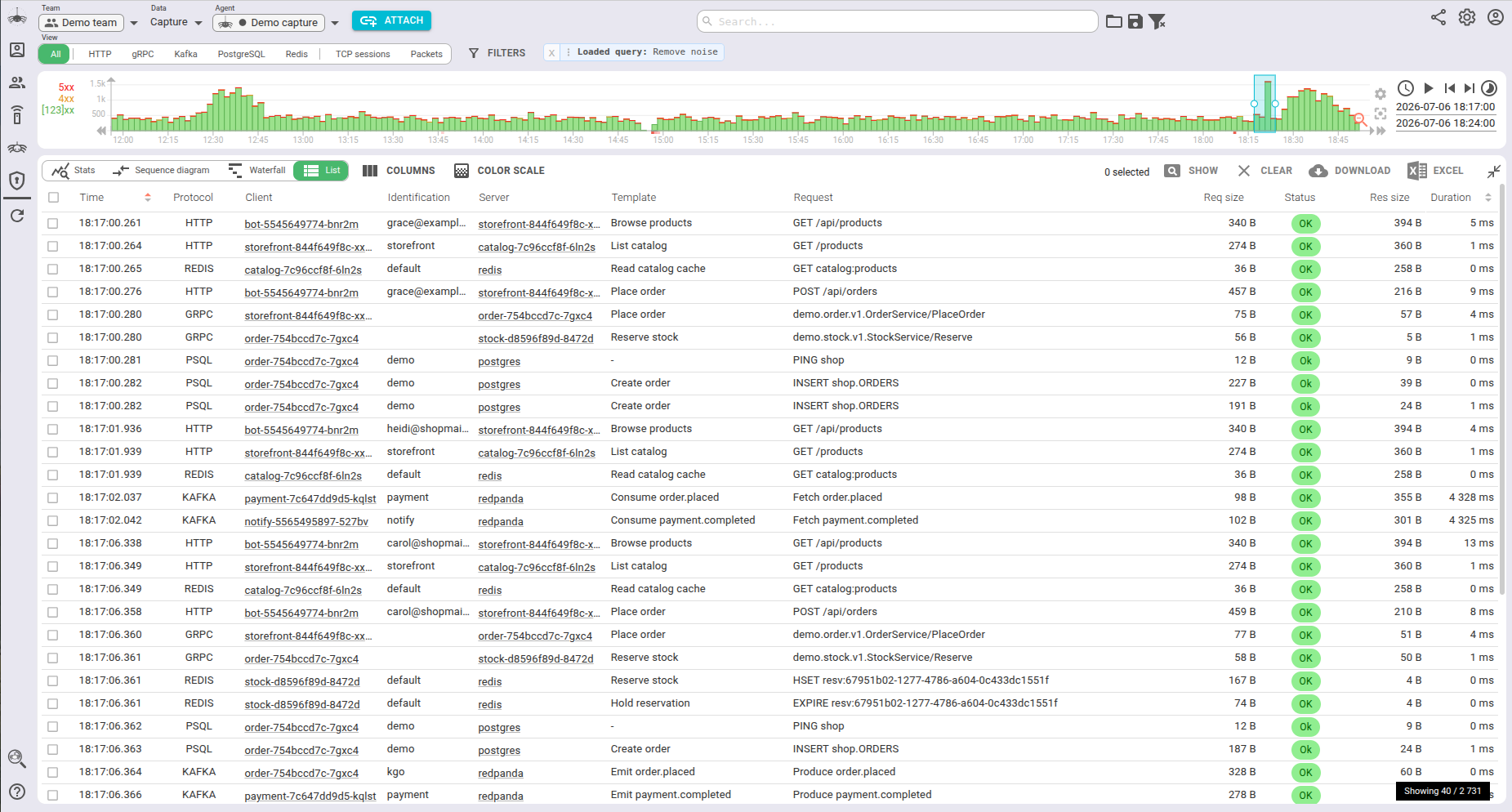Image resolution: width=1512 pixels, height=812 pixels.
Task: Open the Capture data dropdown
Action: (x=198, y=23)
